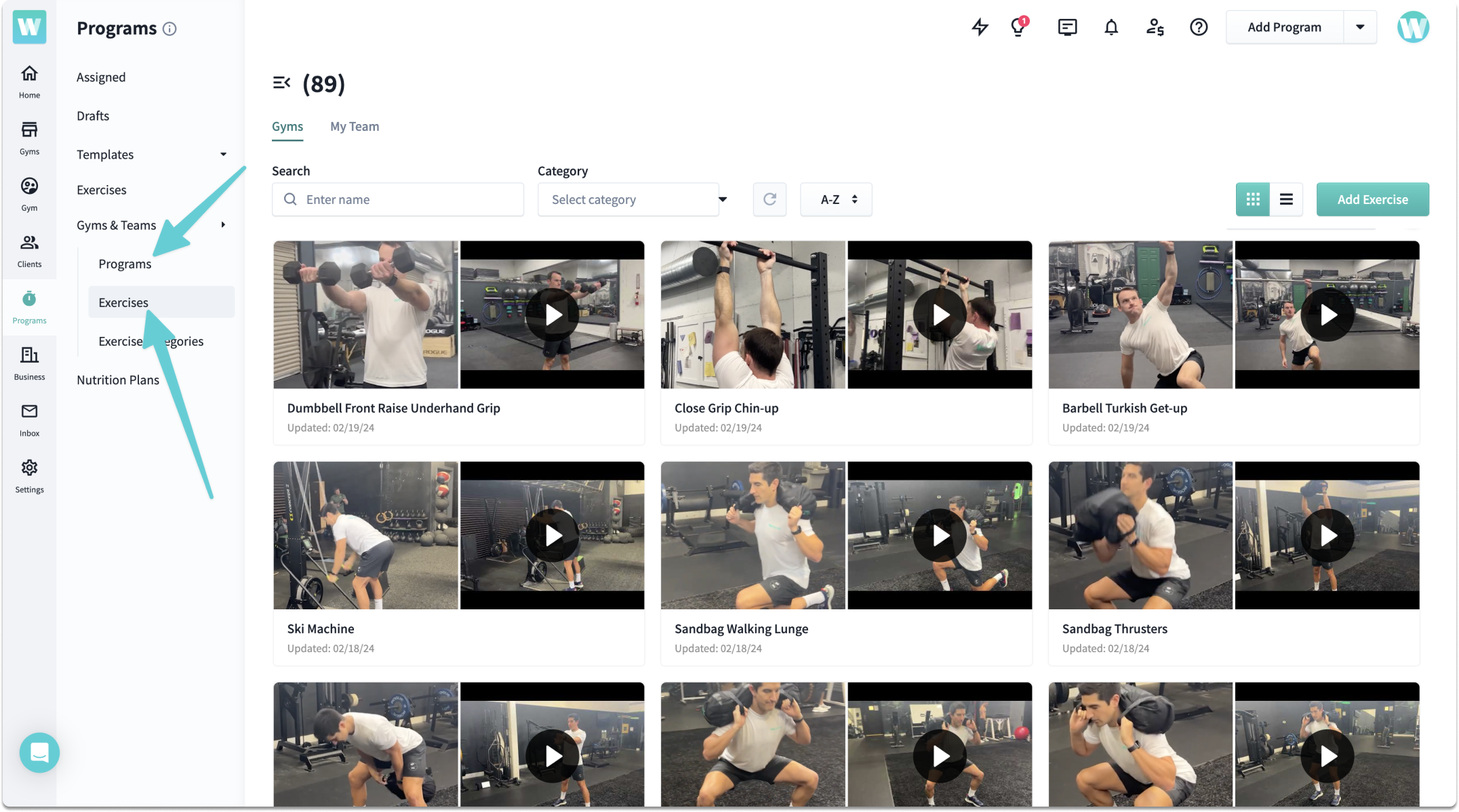Image resolution: width=1459 pixels, height=812 pixels.
Task: Open lightbulb tips icon with badge
Action: point(1018,27)
